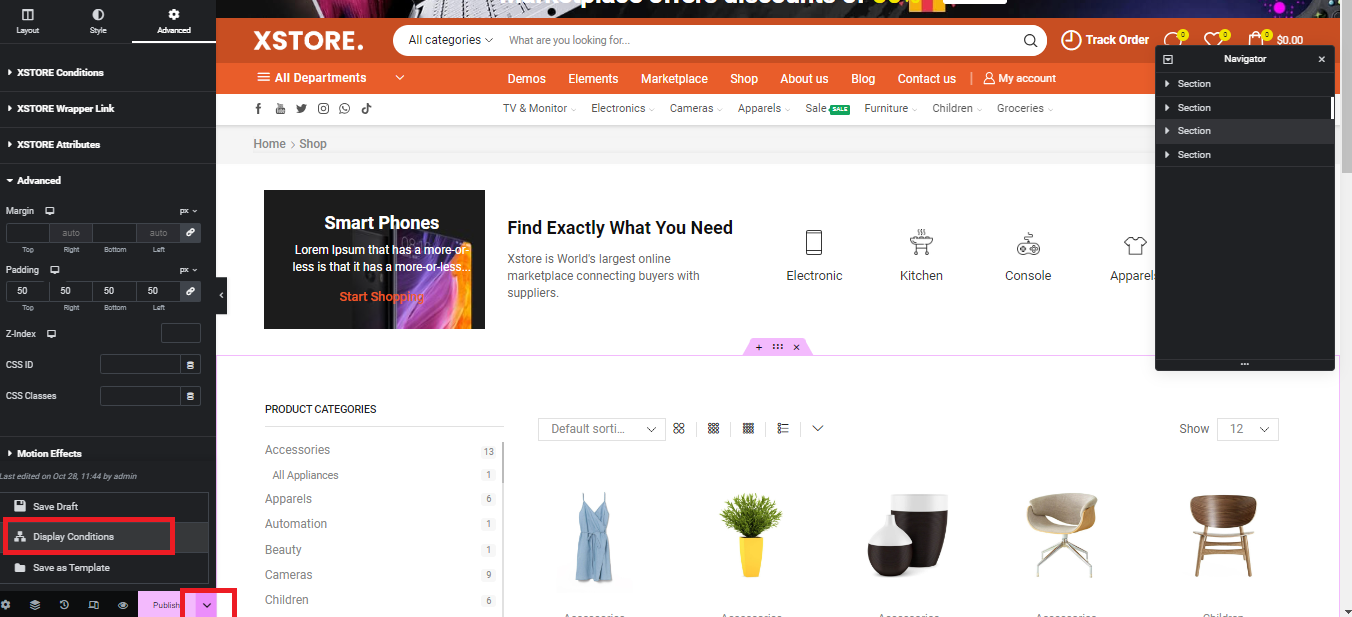Open the YouTube social icon

(280, 108)
